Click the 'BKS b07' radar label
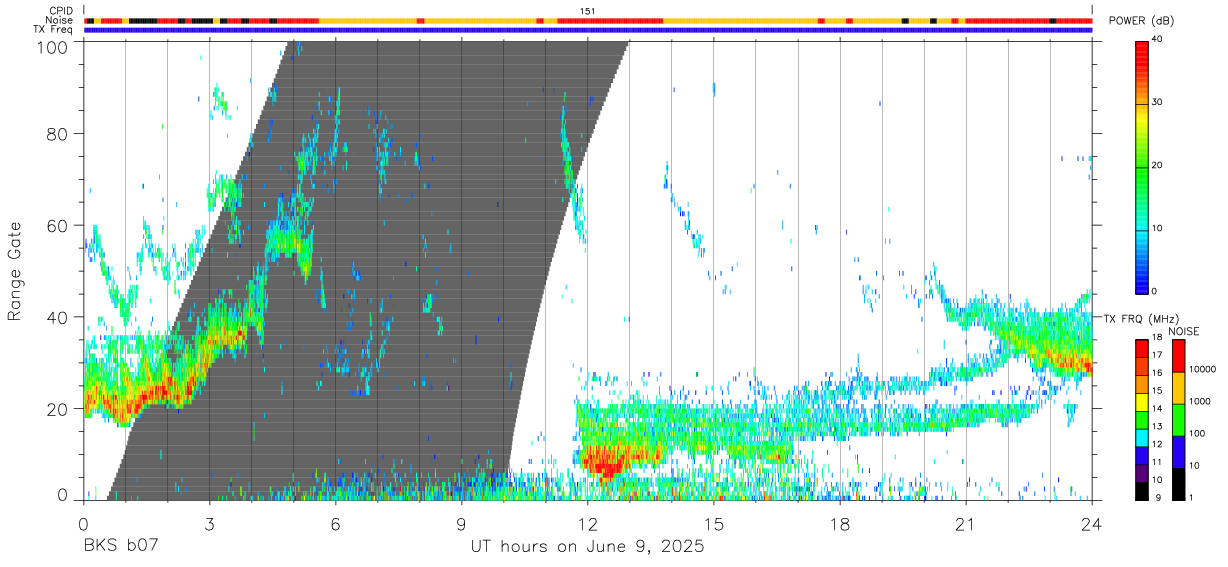Image resolution: width=1228 pixels, height=567 pixels. tap(120, 547)
